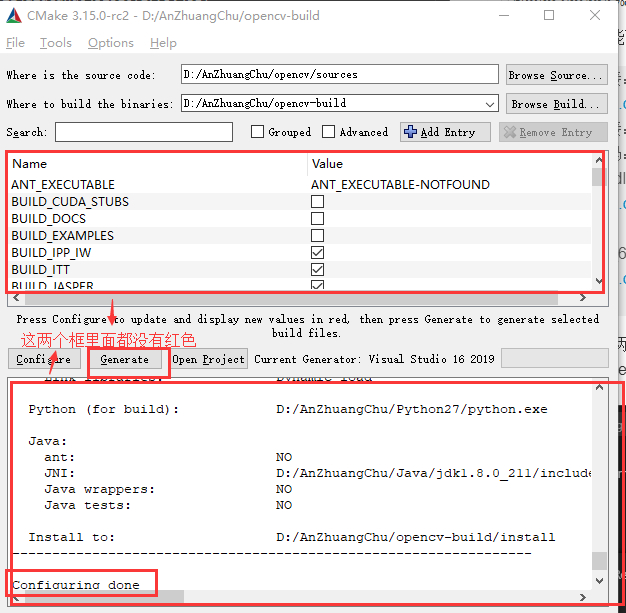626x613 pixels.
Task: Select the BUILD_ITT name
Action: tap(41, 270)
